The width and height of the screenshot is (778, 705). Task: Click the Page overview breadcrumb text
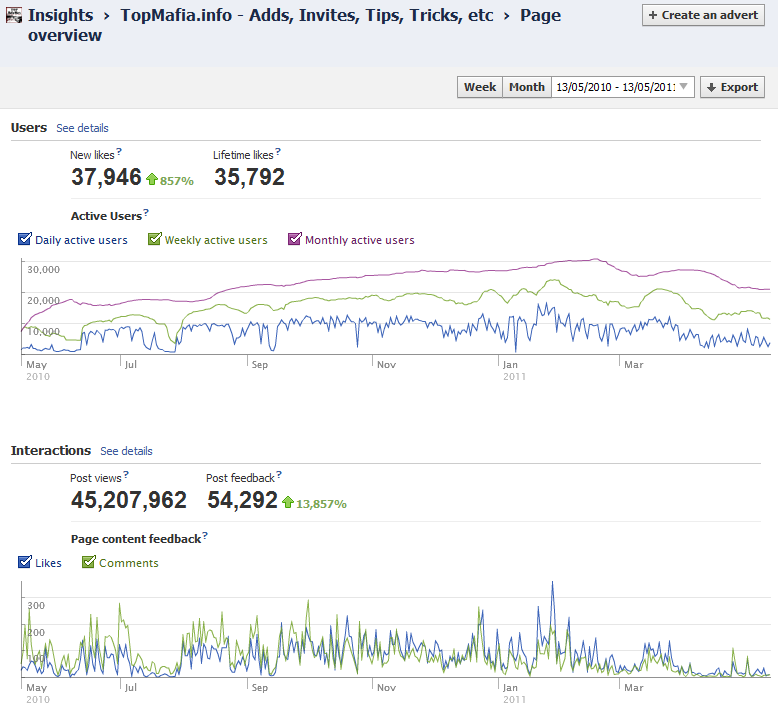pyautogui.click(x=295, y=25)
